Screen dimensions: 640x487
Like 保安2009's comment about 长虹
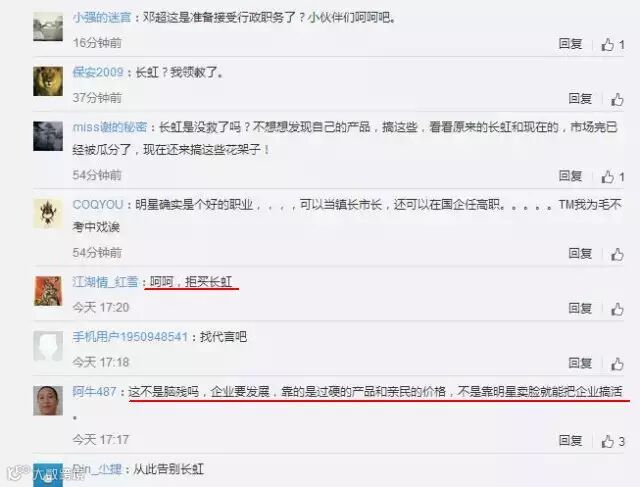(617, 99)
